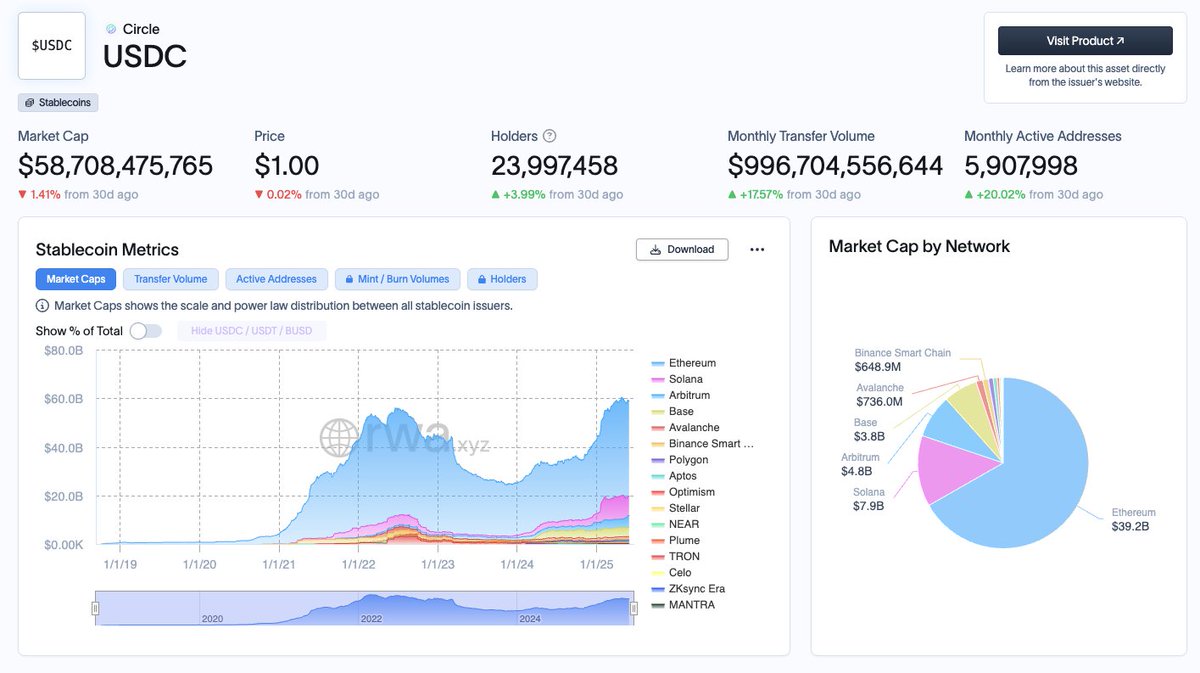Click the Avalanche $736.0M pie label

pos(879,394)
